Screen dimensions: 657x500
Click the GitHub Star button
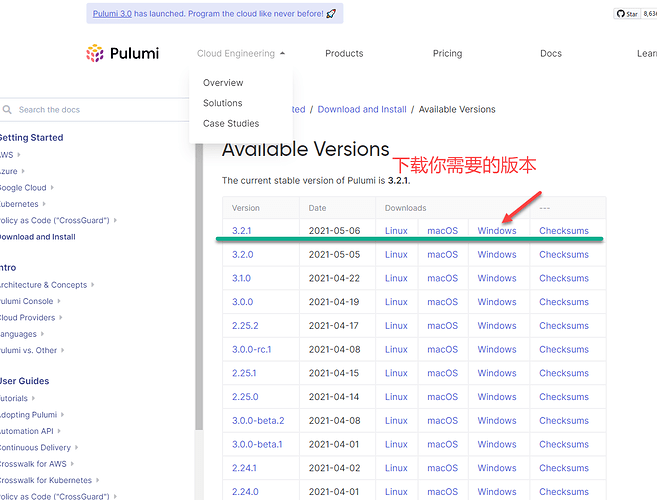coord(627,14)
